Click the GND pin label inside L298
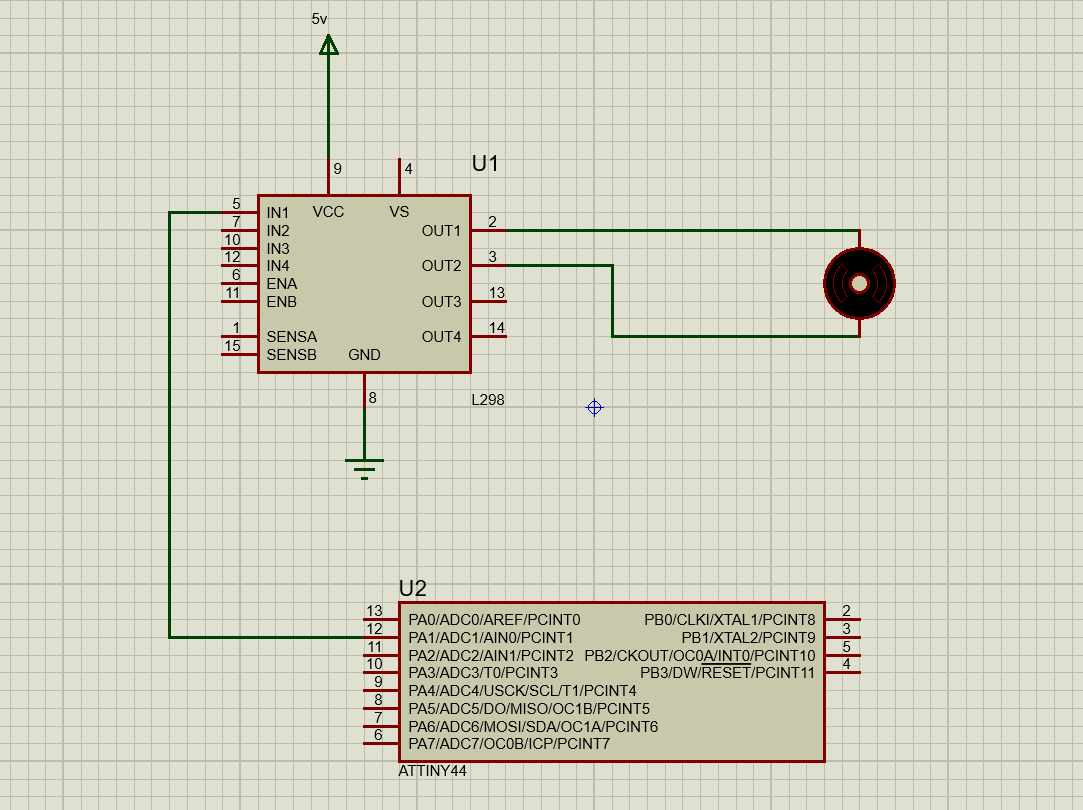1083x810 pixels. 364,355
